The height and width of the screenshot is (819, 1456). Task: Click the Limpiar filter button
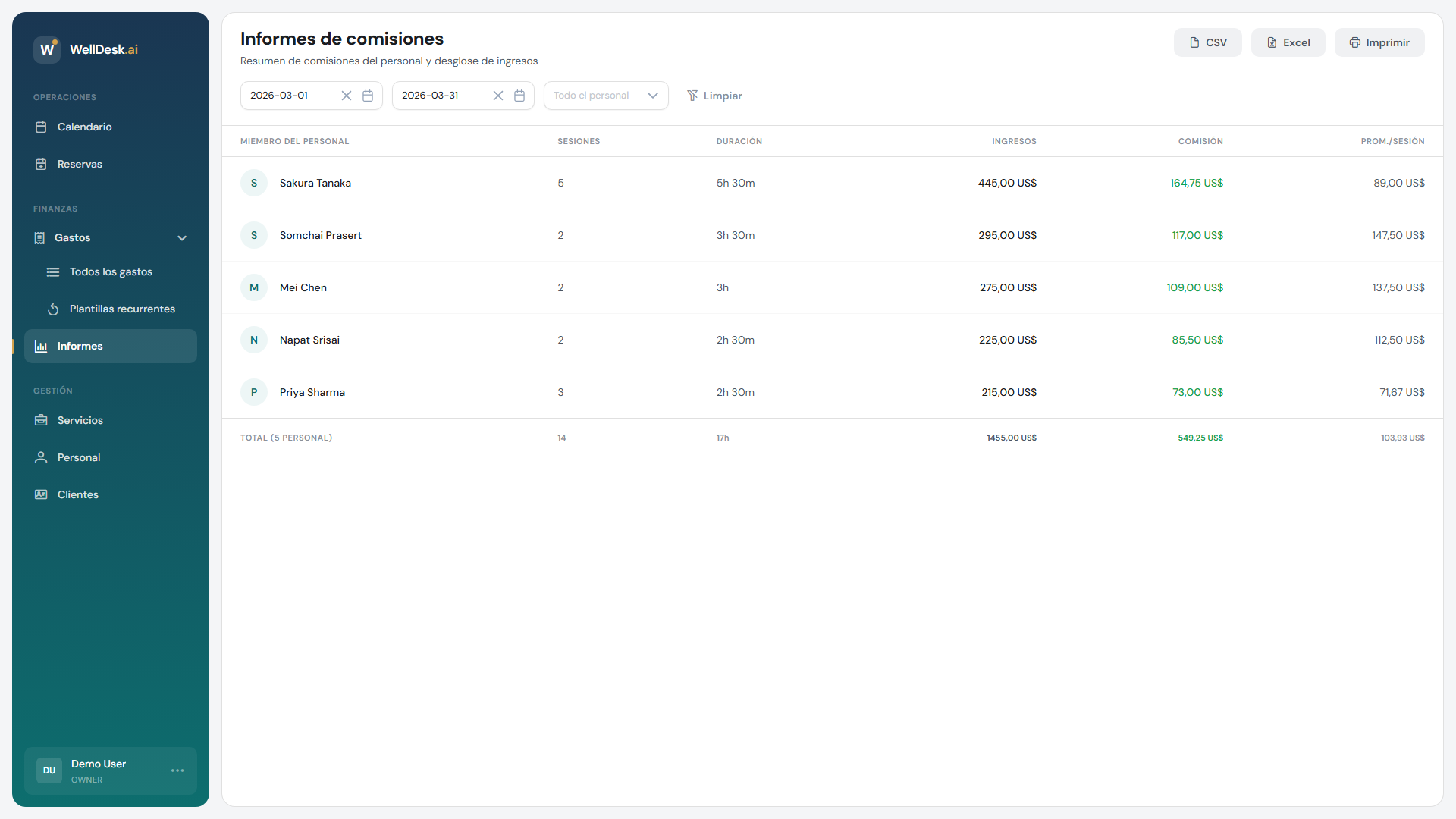(714, 96)
